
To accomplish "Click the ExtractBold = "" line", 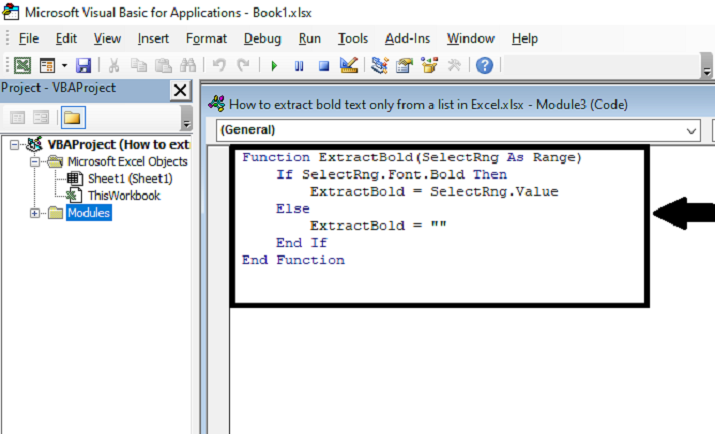I will pos(378,226).
